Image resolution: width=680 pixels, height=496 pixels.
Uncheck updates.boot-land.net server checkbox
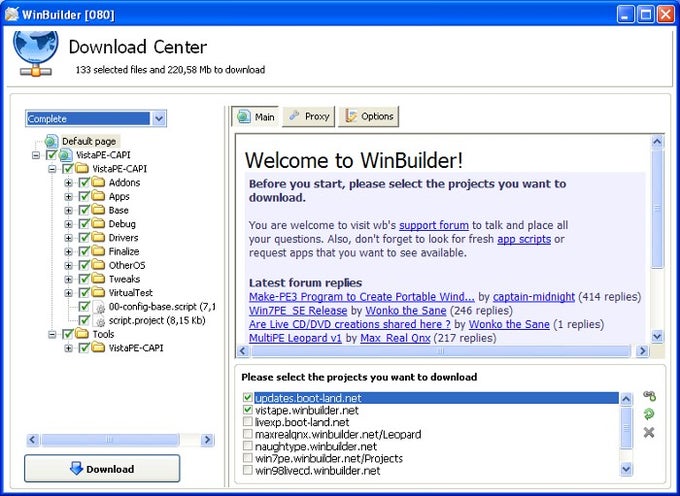click(248, 397)
